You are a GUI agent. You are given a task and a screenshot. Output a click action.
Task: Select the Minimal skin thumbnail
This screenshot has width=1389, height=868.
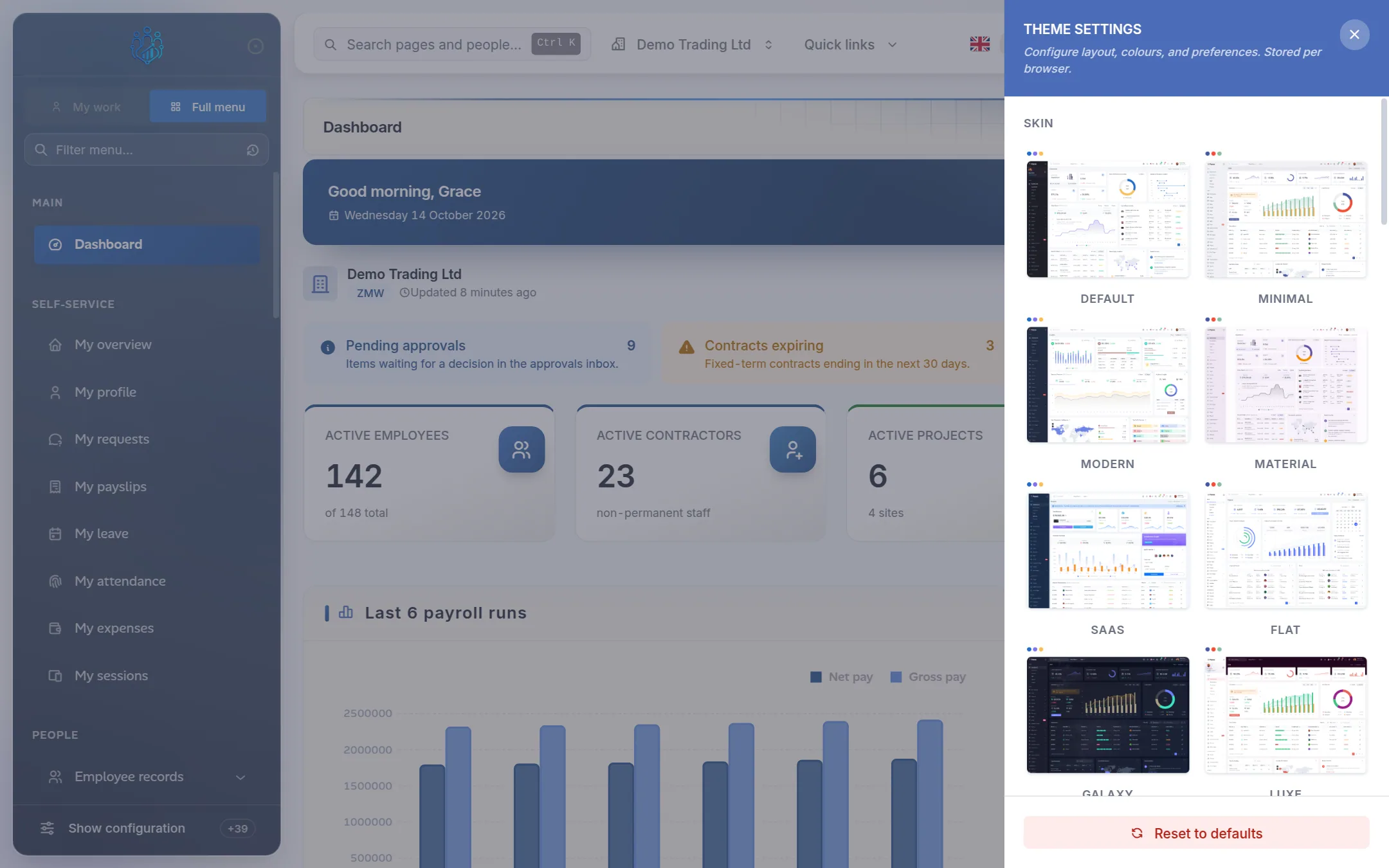tap(1285, 219)
